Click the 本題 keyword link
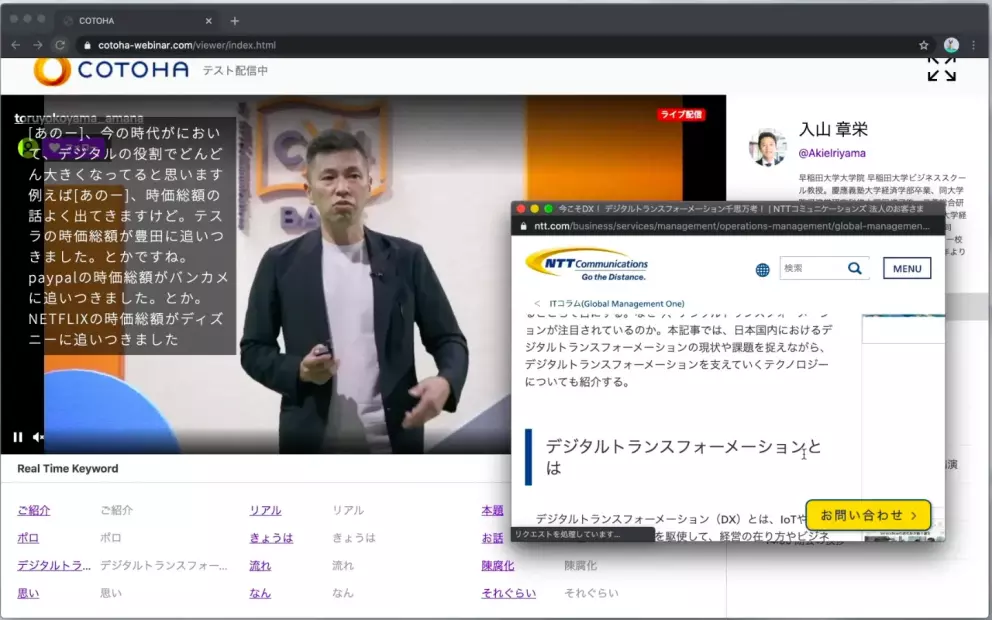 [x=492, y=510]
